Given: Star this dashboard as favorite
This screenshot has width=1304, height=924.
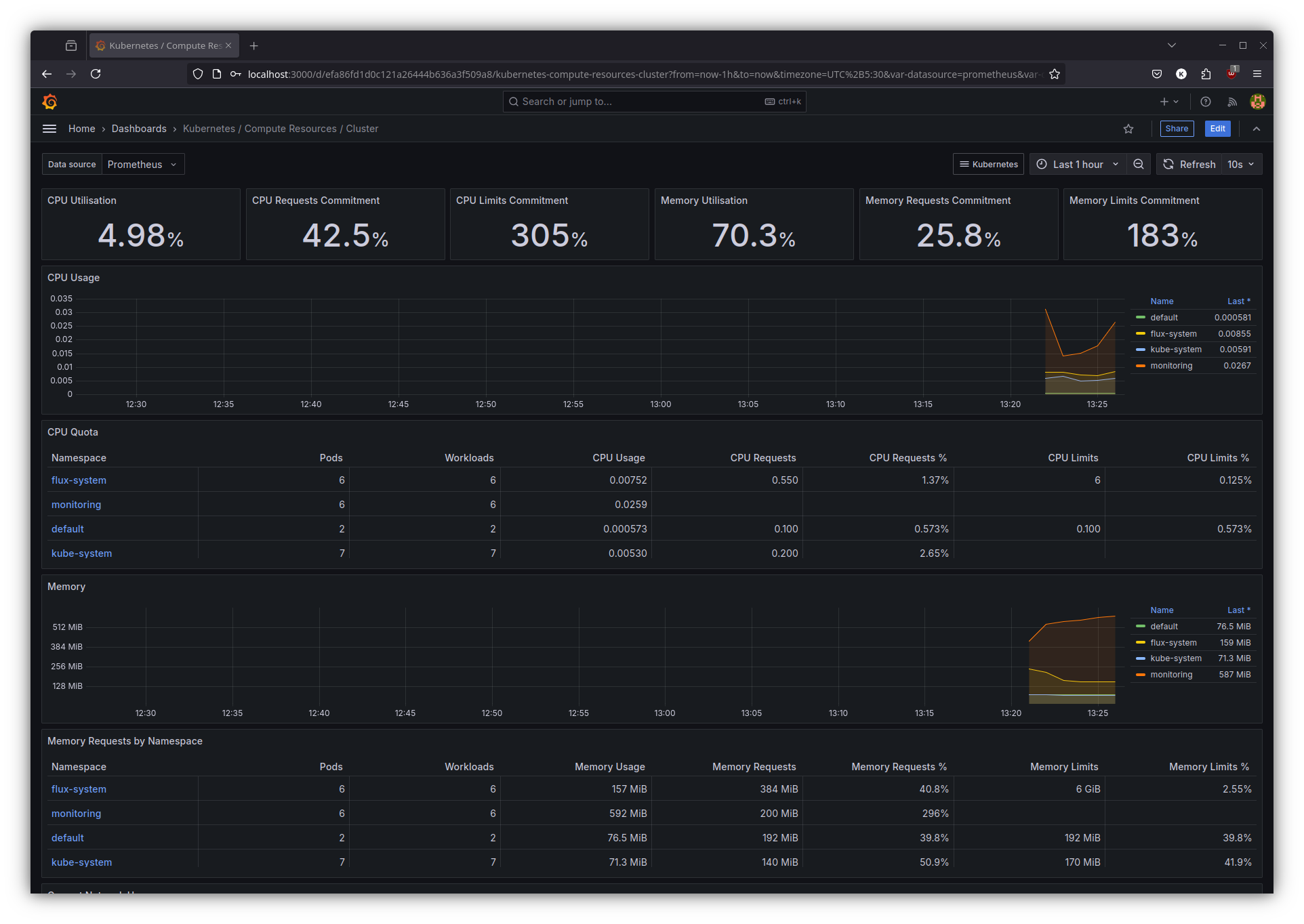Looking at the screenshot, I should [1128, 129].
